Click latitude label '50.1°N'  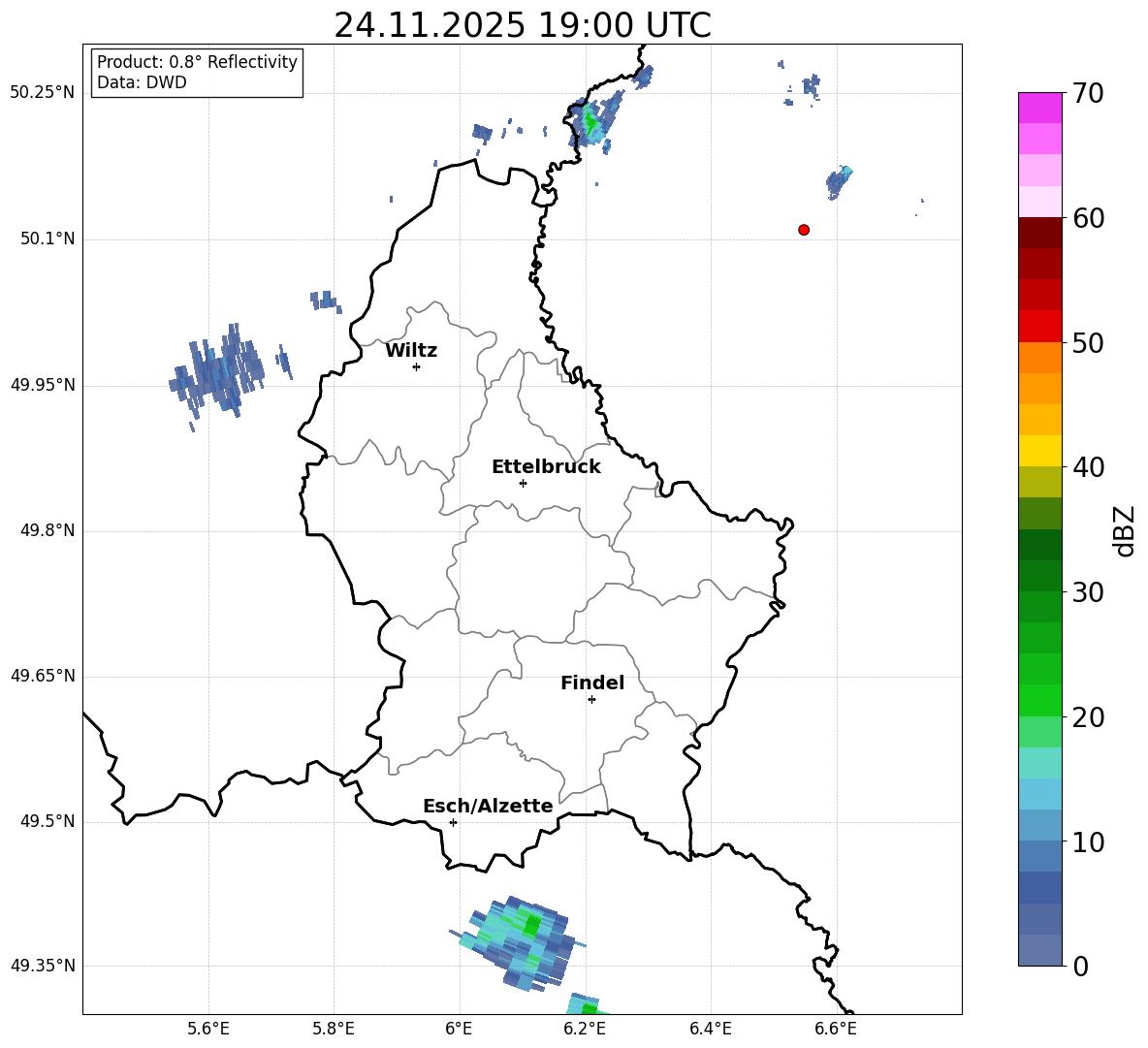tap(48, 238)
